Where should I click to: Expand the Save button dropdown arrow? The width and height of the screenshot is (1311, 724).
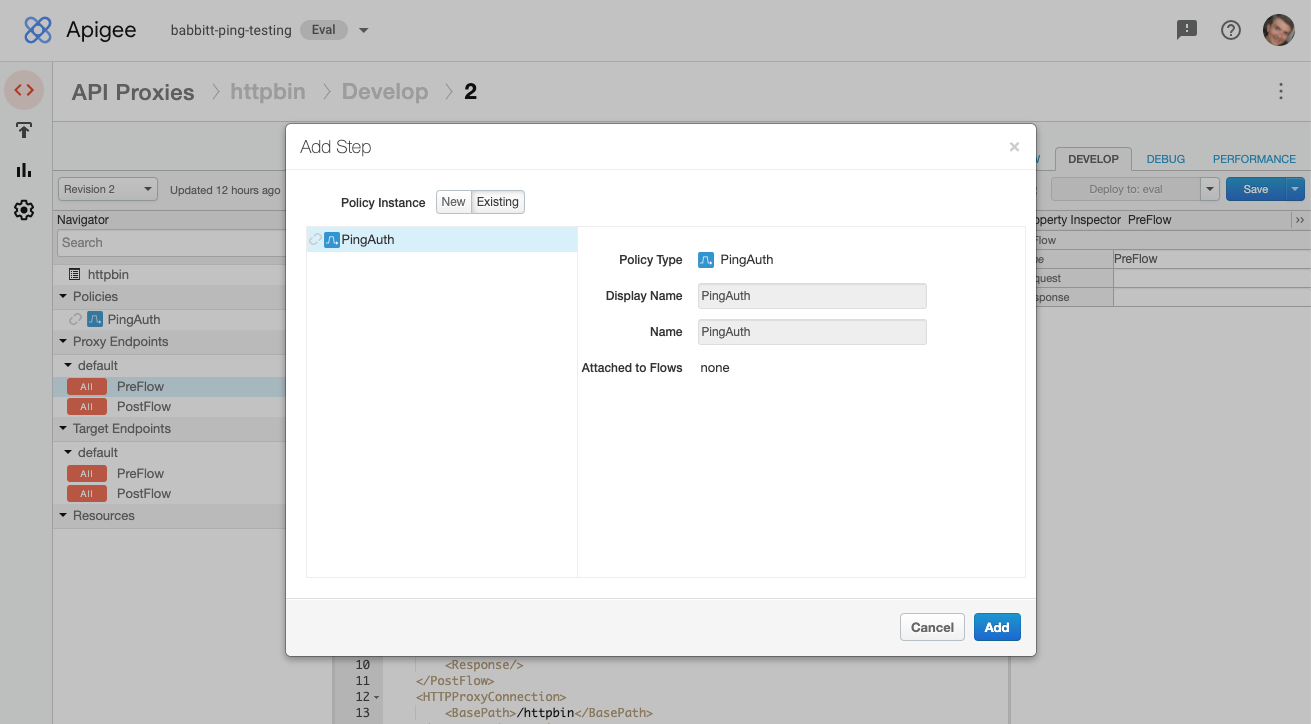coord(1294,188)
